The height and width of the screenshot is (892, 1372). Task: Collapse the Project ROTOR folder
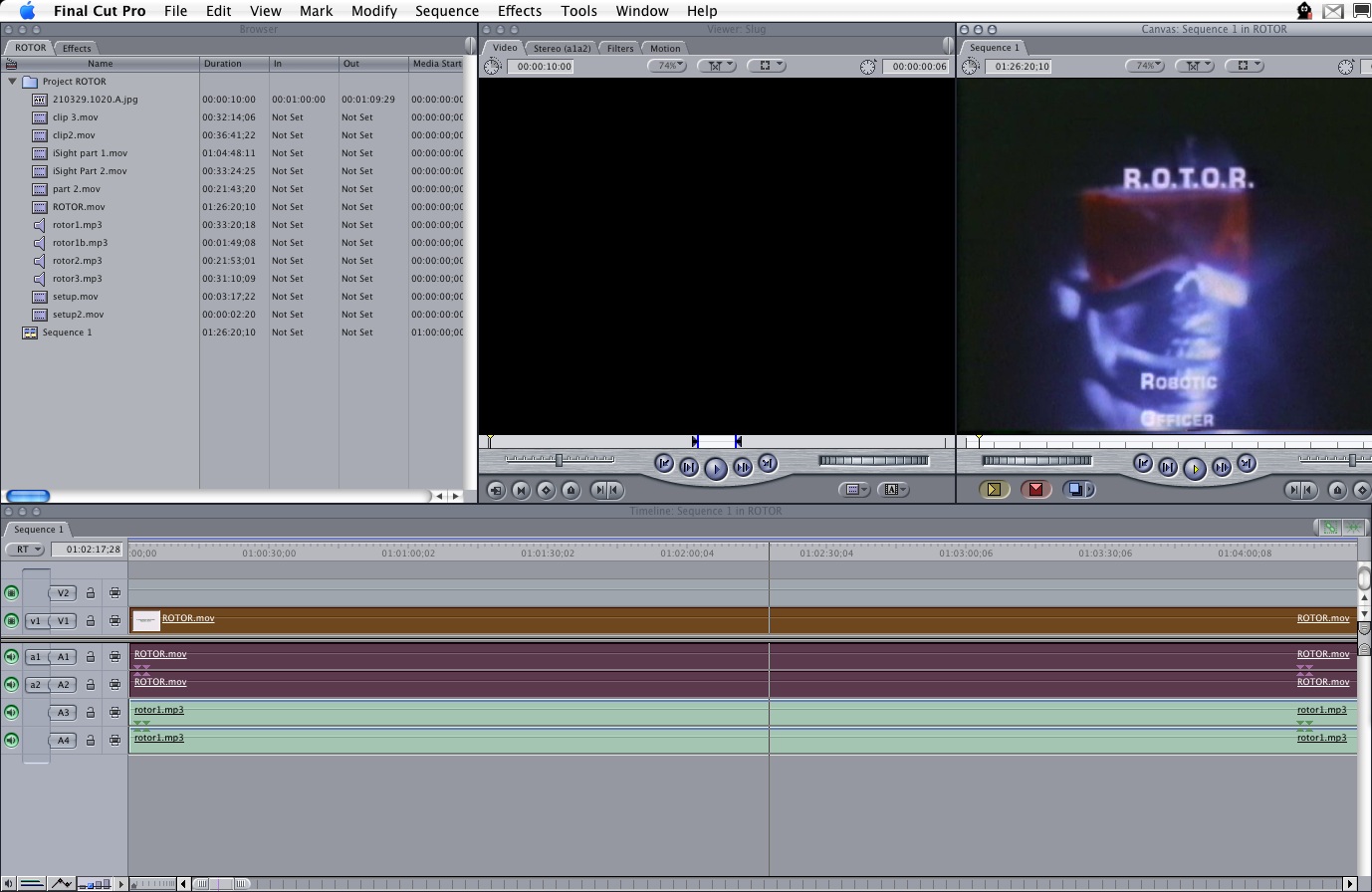tap(12, 82)
